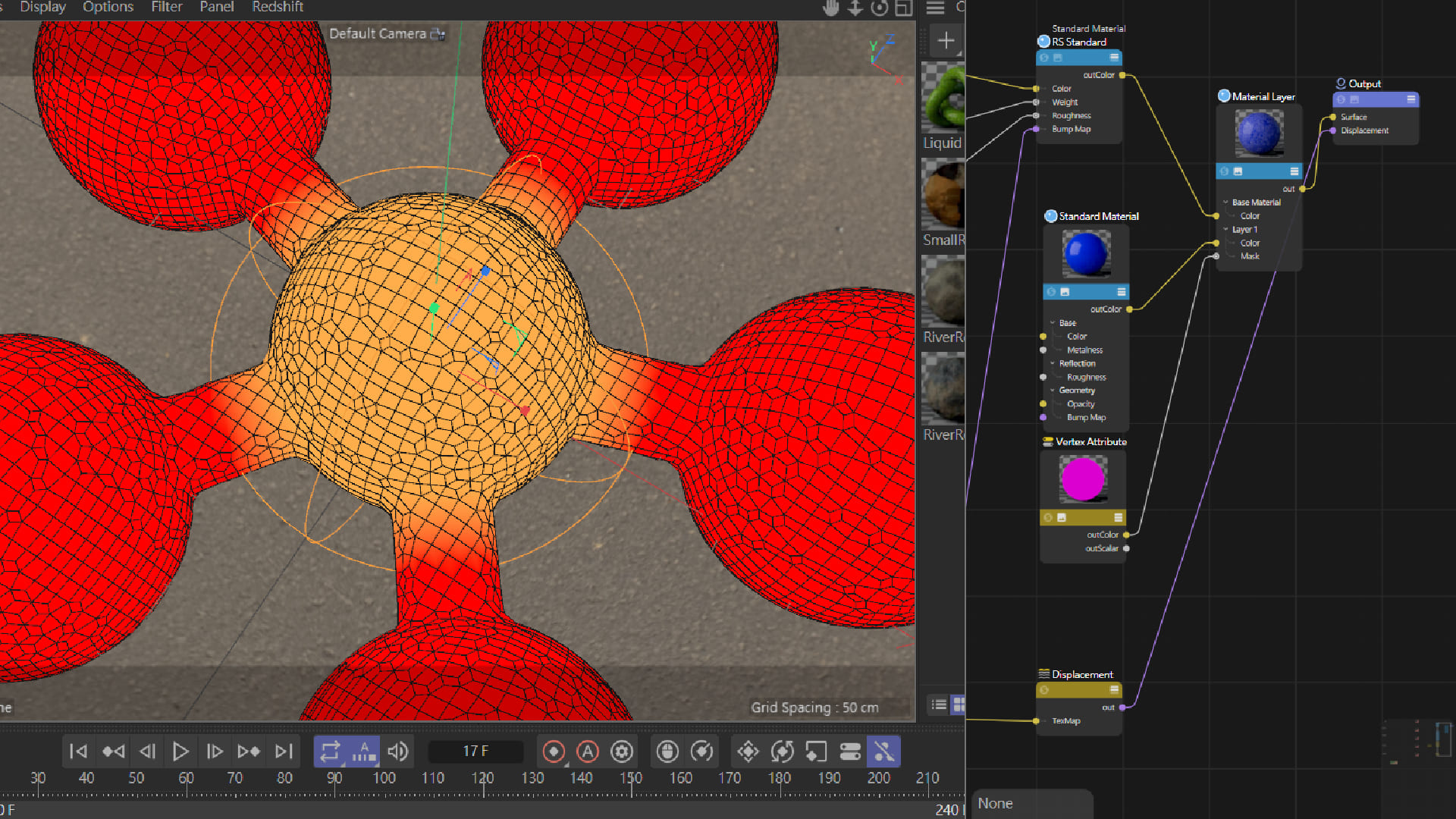Open the None dropdown below node editor

coord(1032,804)
